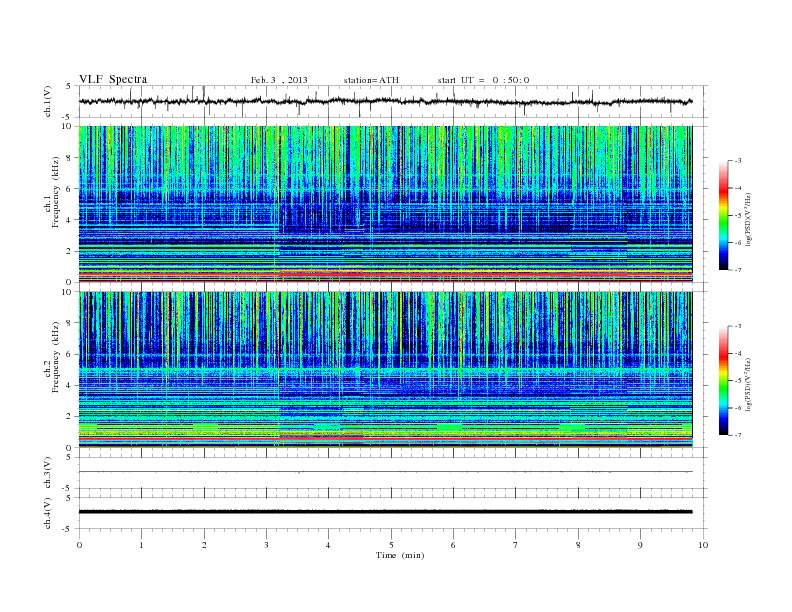The height and width of the screenshot is (612, 792).
Task: Click the "-4" tick on the lower colorbar
Action: click(x=738, y=353)
